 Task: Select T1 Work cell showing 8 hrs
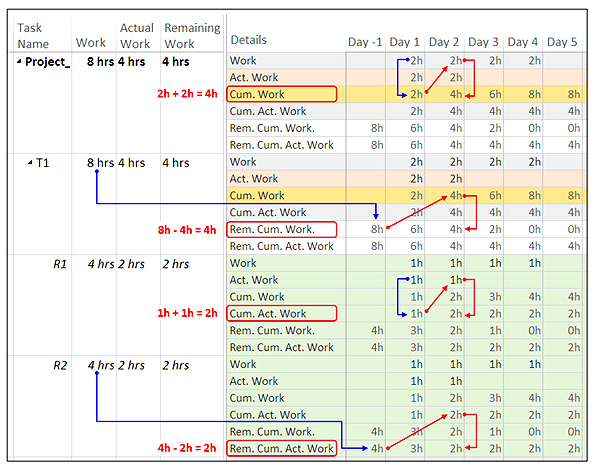click(x=100, y=163)
